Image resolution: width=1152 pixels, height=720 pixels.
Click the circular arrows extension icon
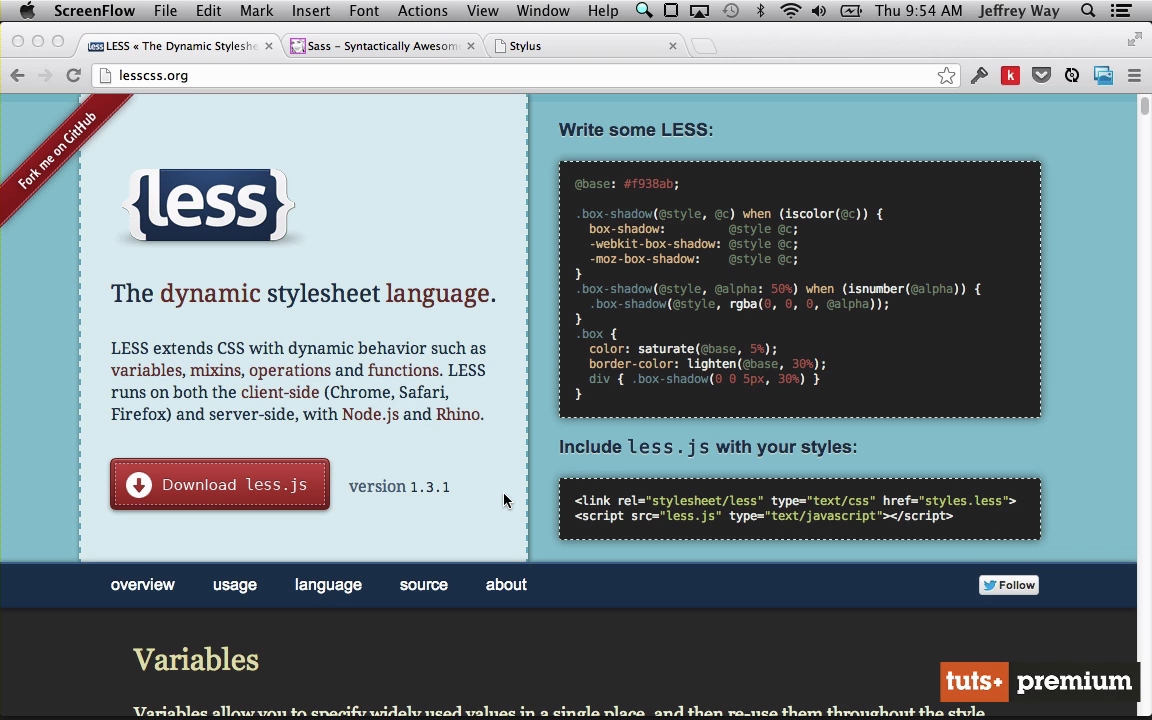point(1072,75)
